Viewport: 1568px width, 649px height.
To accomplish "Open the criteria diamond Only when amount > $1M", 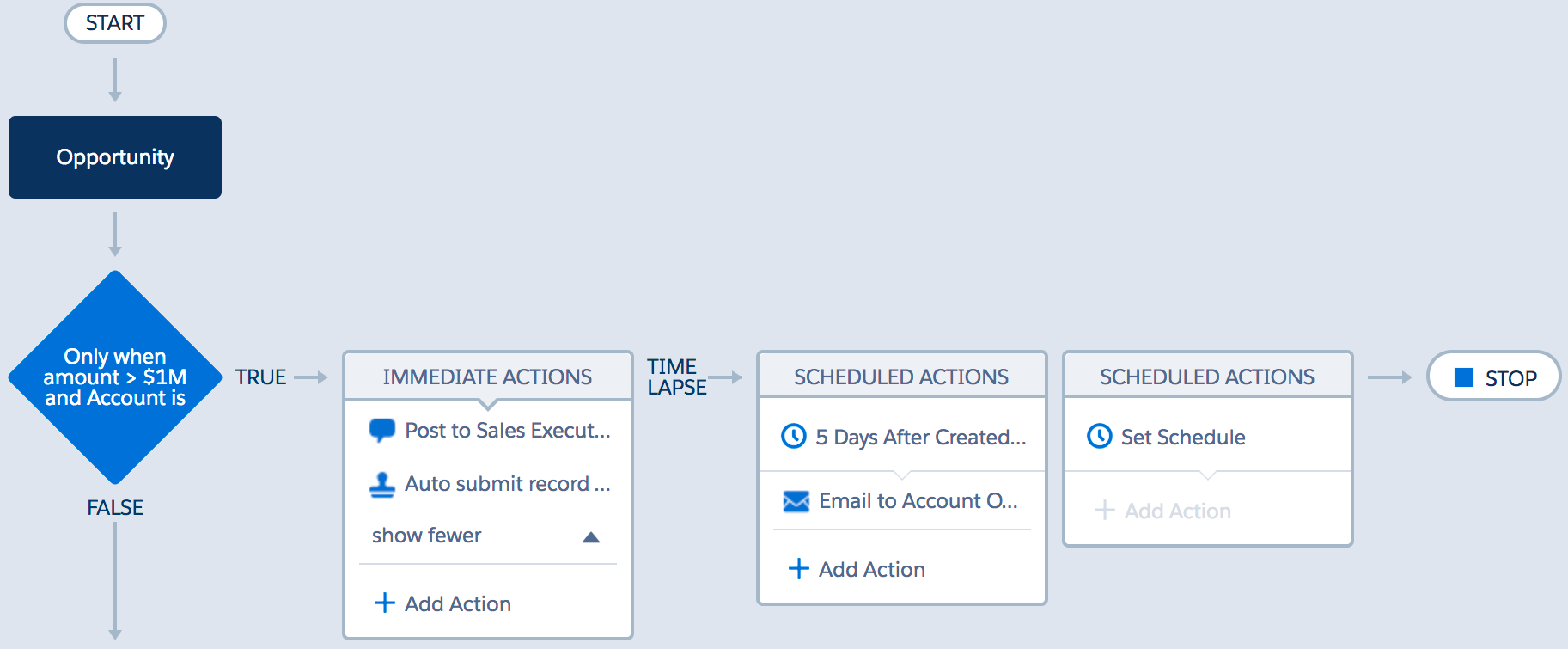I will point(115,377).
